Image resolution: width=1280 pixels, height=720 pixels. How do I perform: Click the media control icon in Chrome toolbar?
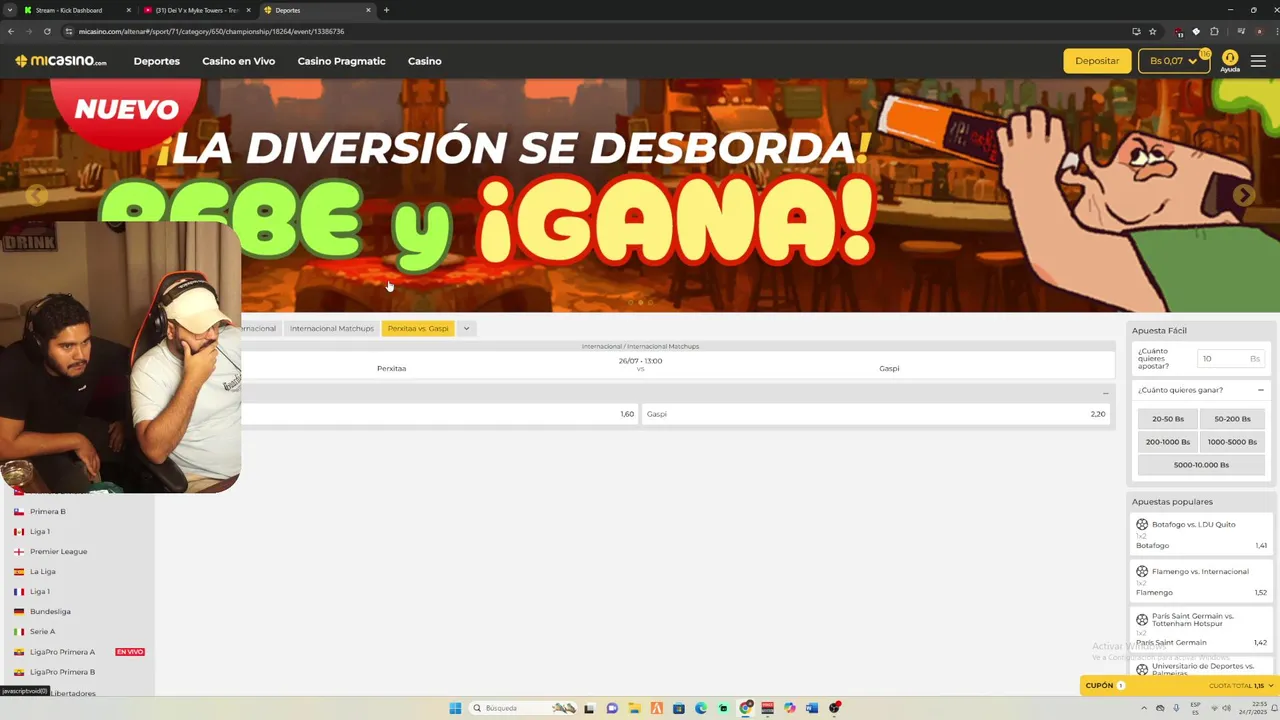coord(1240,31)
